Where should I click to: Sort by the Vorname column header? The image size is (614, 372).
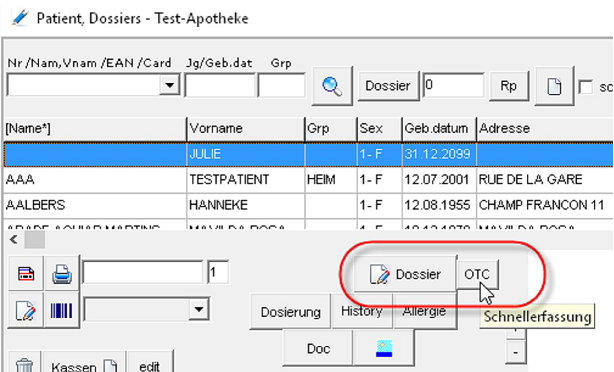point(246,129)
